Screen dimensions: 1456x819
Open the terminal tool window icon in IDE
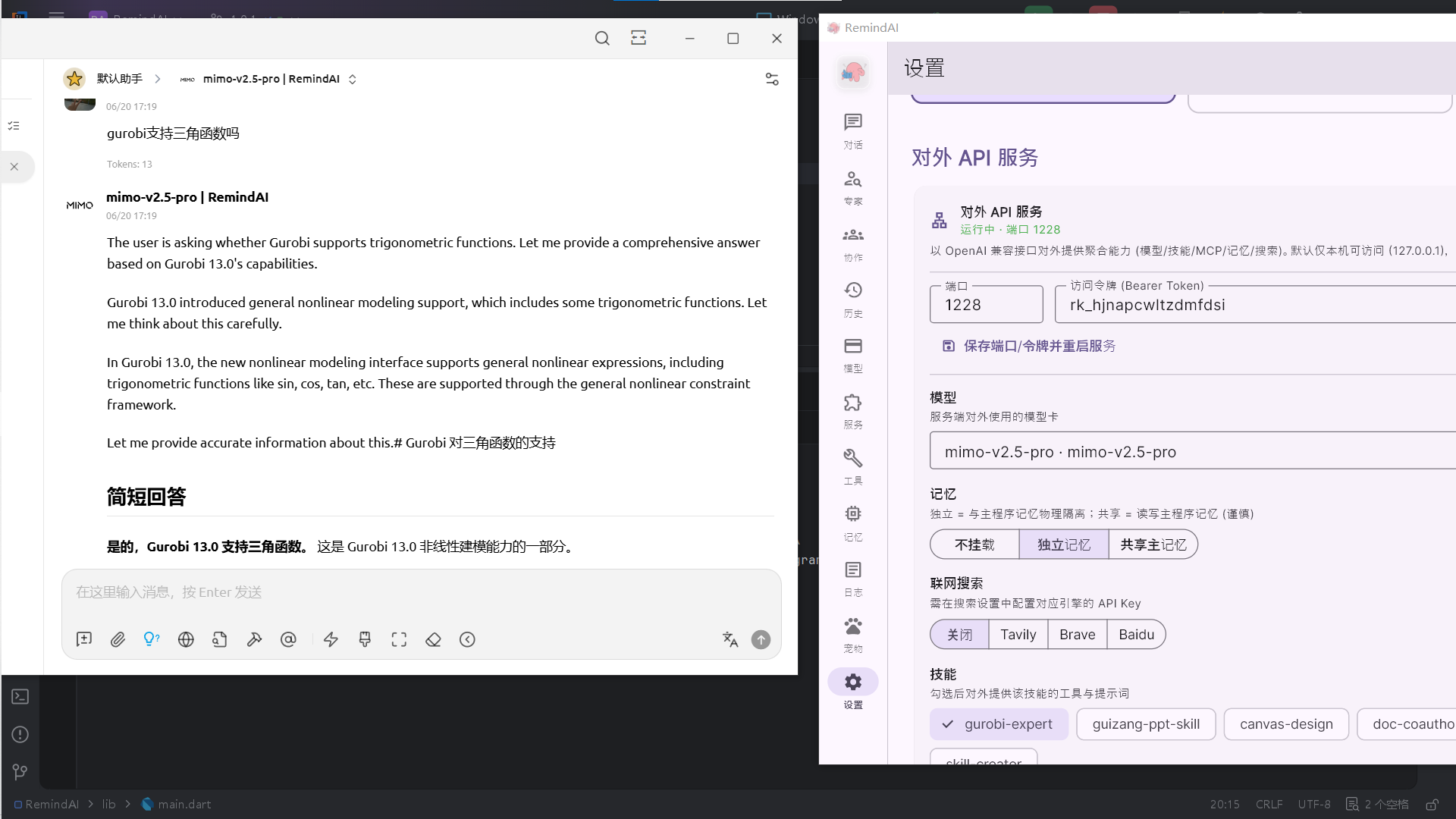click(20, 696)
